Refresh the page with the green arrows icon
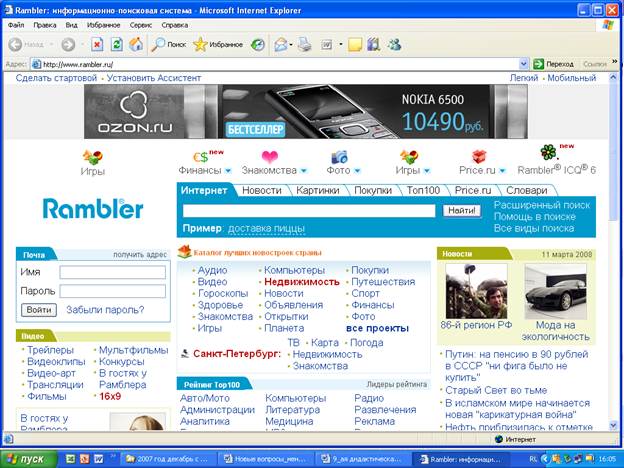This screenshot has width=624, height=468. (116, 45)
